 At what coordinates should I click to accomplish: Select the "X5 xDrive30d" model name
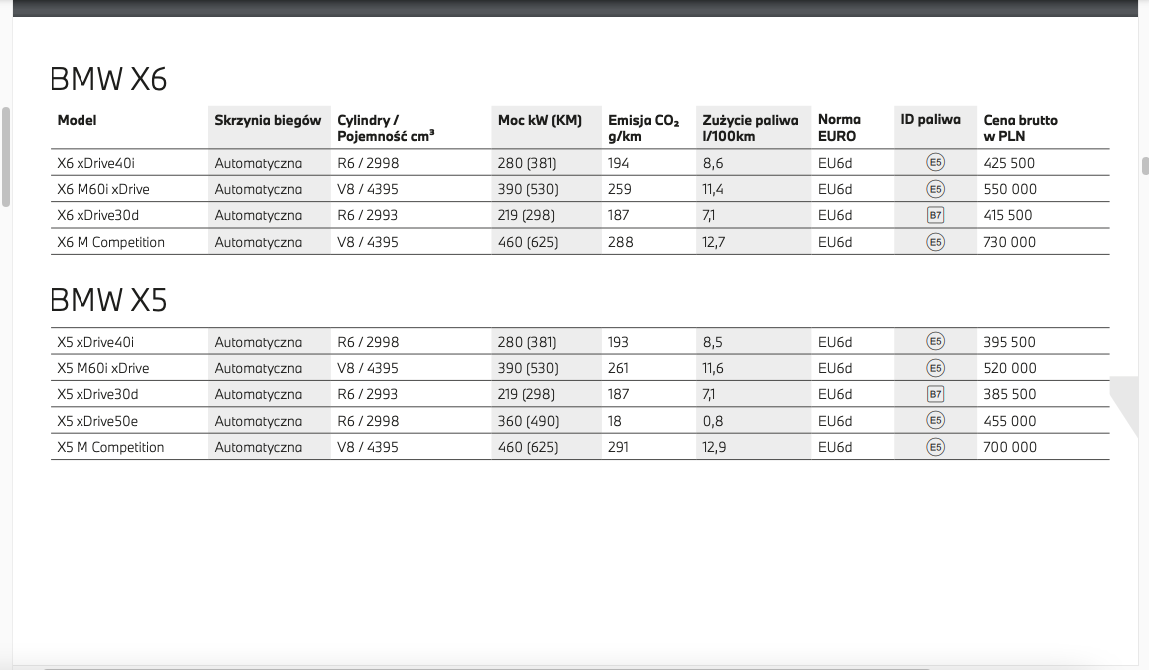point(97,394)
